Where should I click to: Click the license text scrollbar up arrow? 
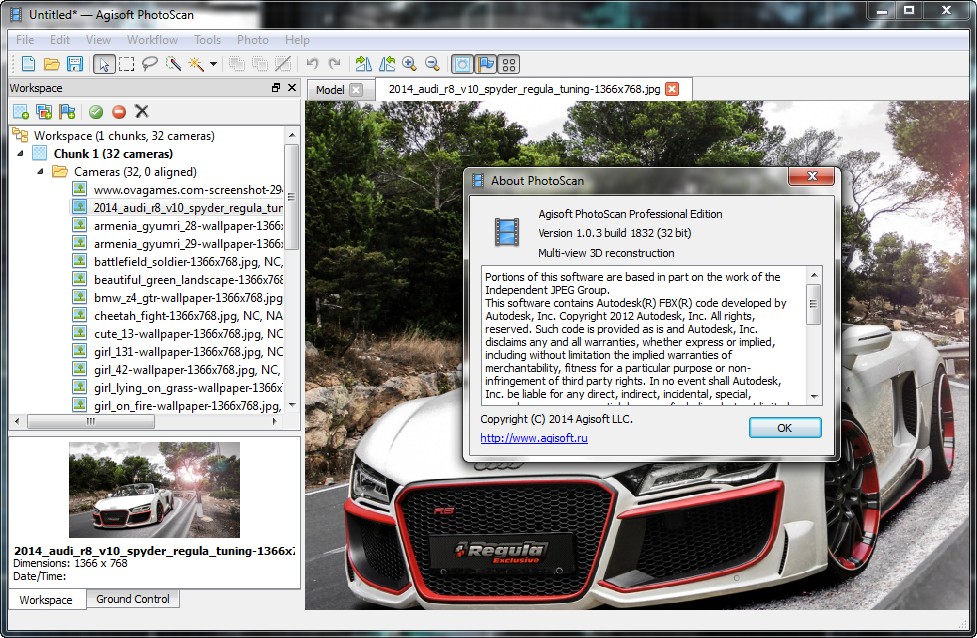click(x=814, y=275)
